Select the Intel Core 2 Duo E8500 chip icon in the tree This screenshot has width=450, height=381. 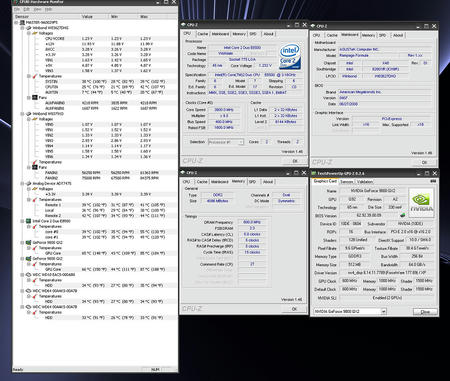[x=28, y=221]
